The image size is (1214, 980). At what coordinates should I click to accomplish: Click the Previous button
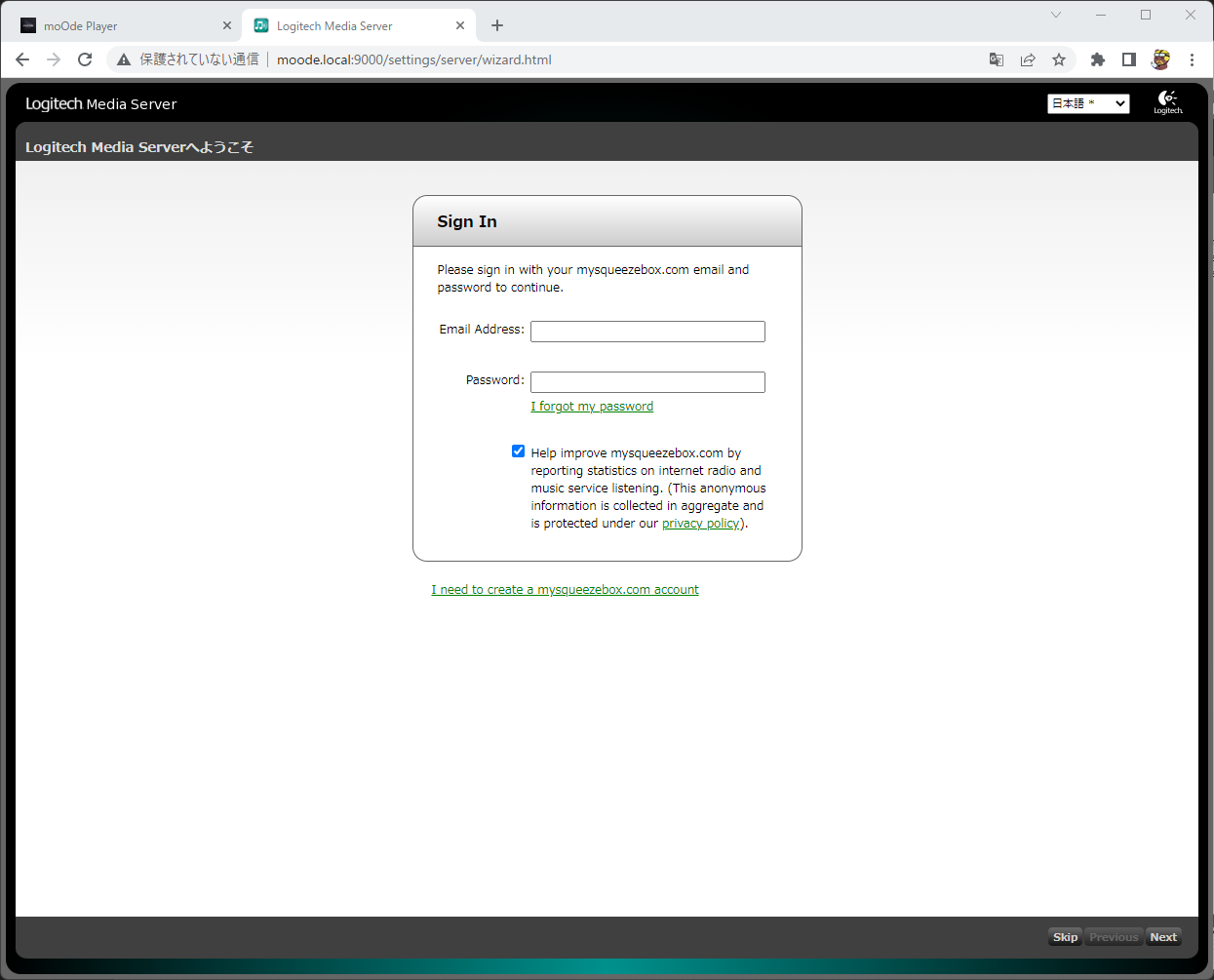(x=1114, y=937)
